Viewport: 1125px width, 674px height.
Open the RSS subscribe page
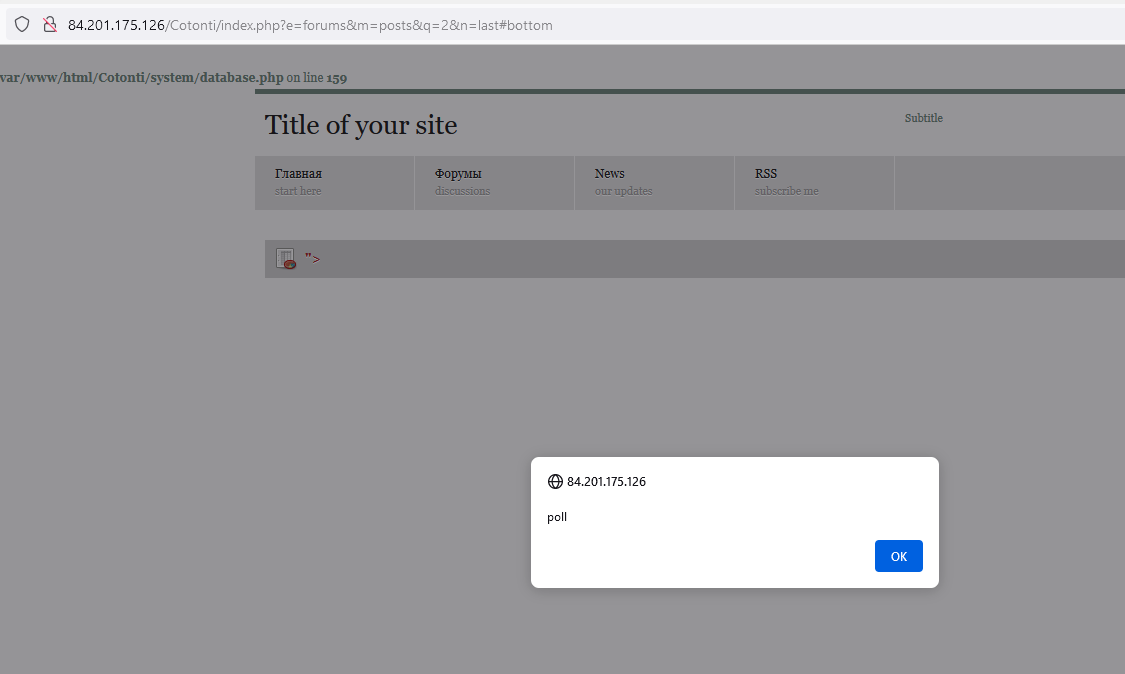[x=766, y=173]
